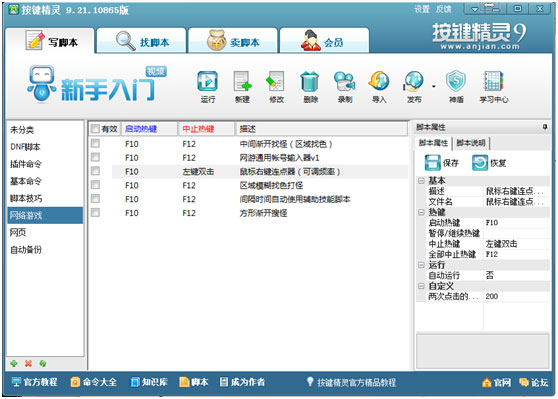The image size is (558, 399).
Task: Check the 网游通用帐号输入器v1 checkbox
Action: 95,157
